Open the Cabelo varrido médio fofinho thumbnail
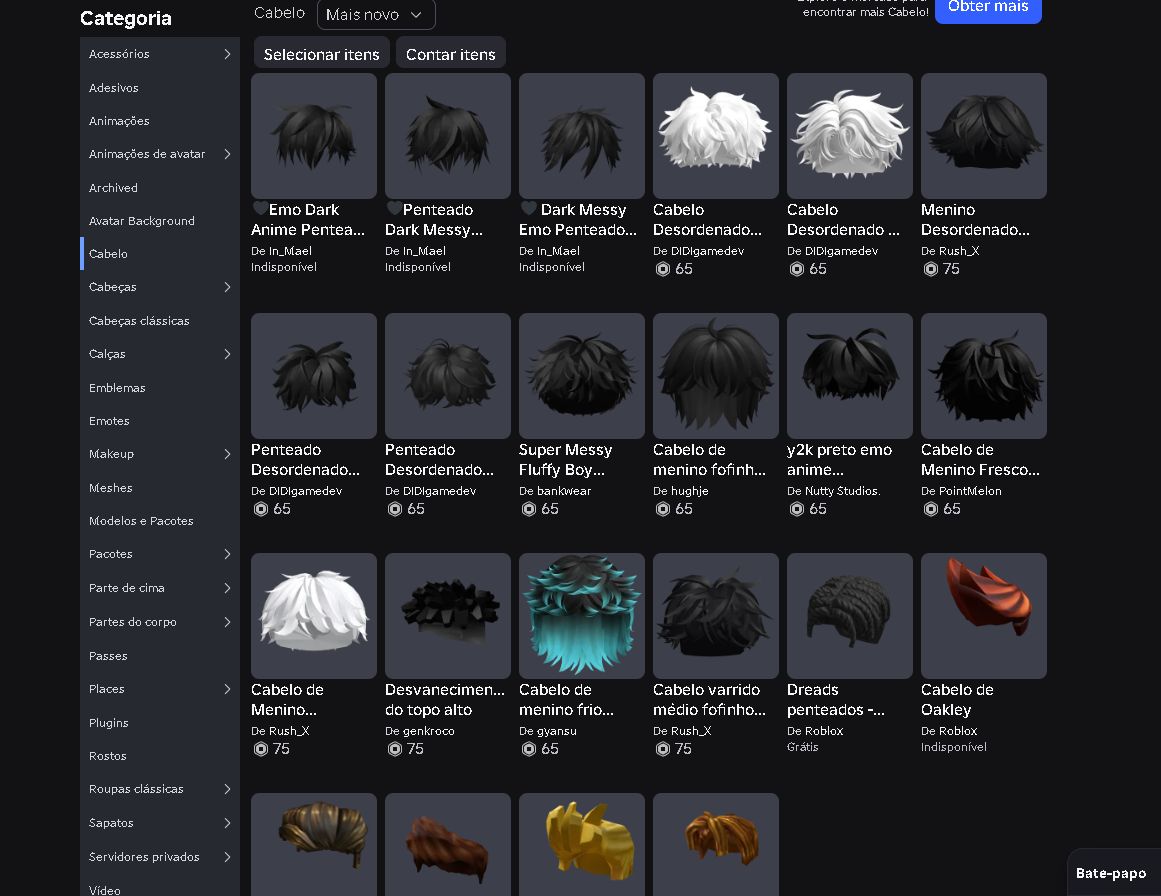1161x896 pixels. 716,615
